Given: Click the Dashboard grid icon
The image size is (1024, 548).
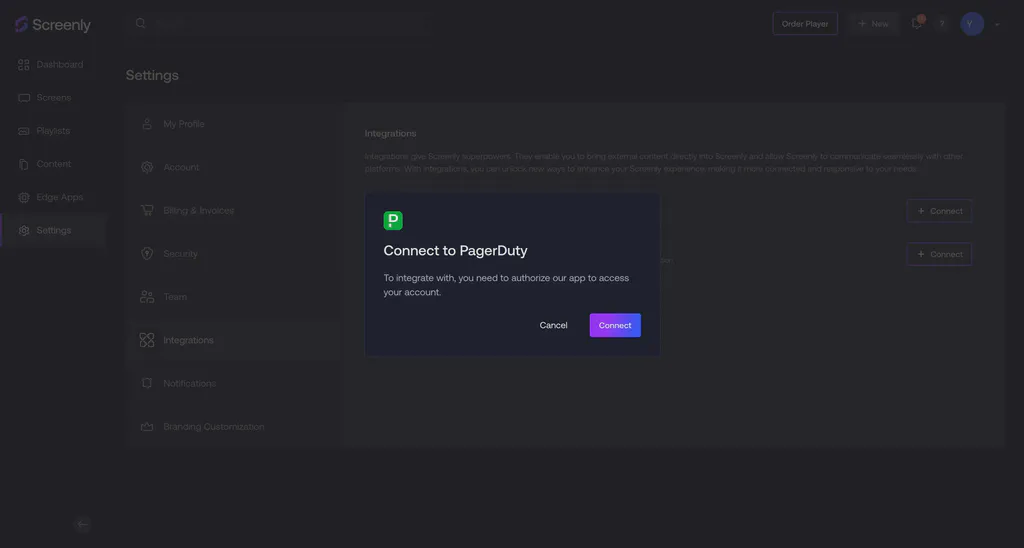Looking at the screenshot, I should (24, 65).
